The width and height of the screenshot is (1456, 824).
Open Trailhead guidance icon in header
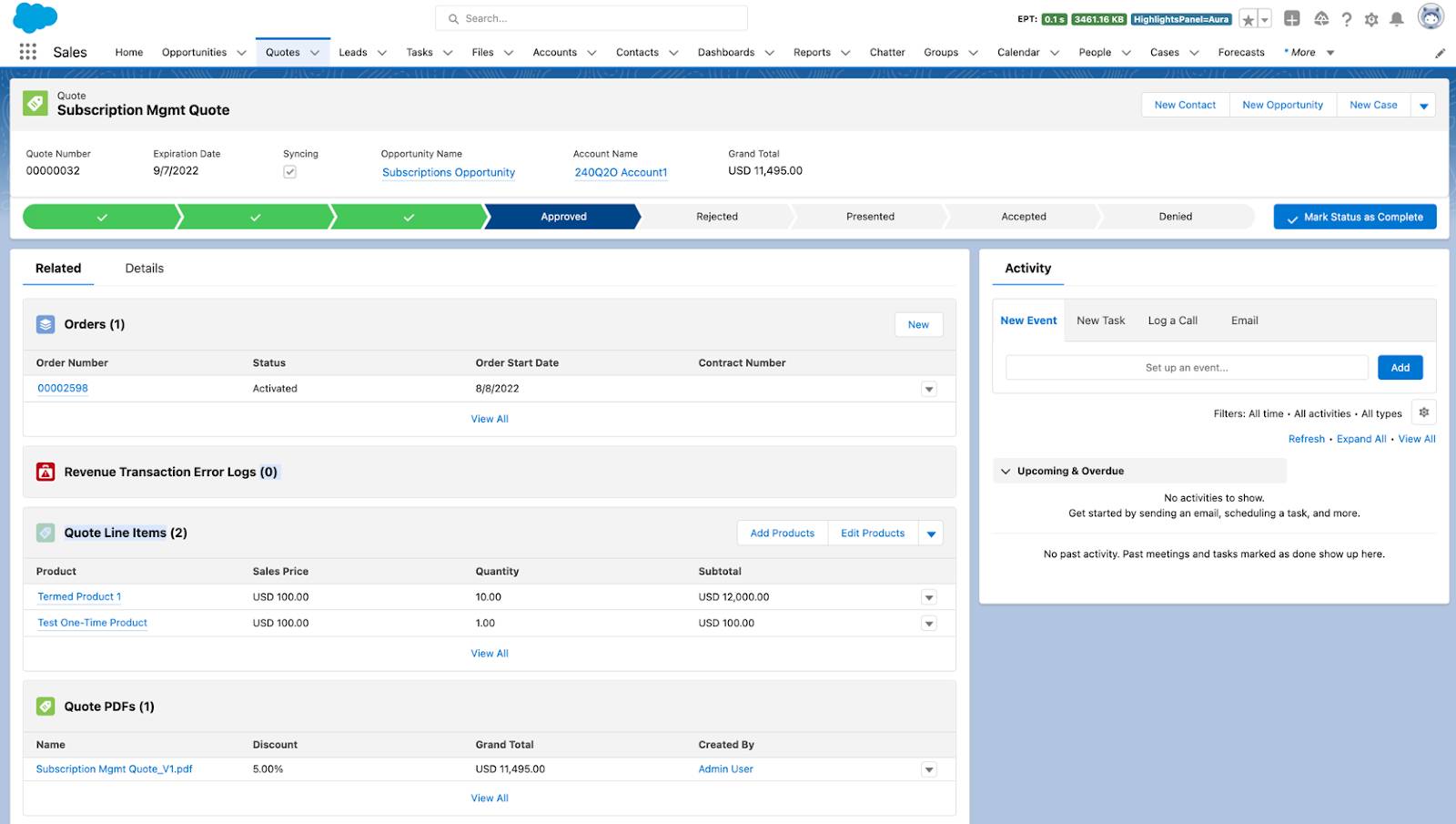click(x=1321, y=18)
